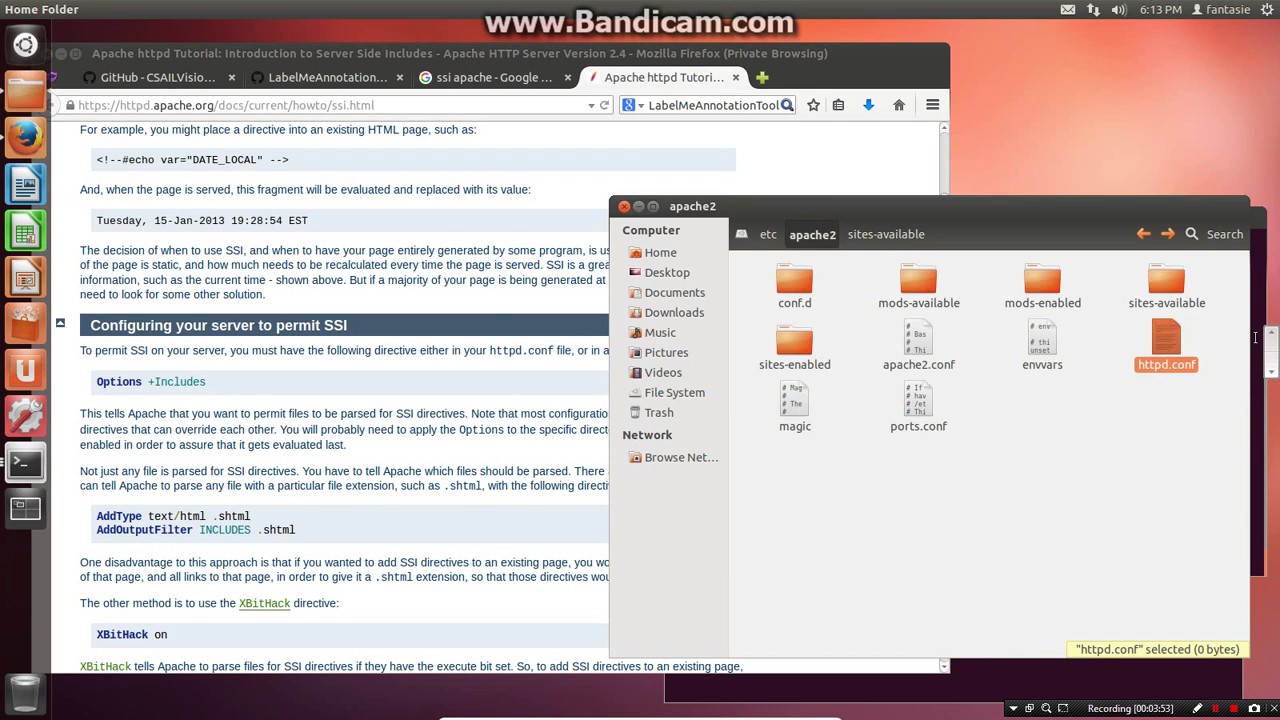
Task: Open the mods-available folder
Action: pos(918,287)
